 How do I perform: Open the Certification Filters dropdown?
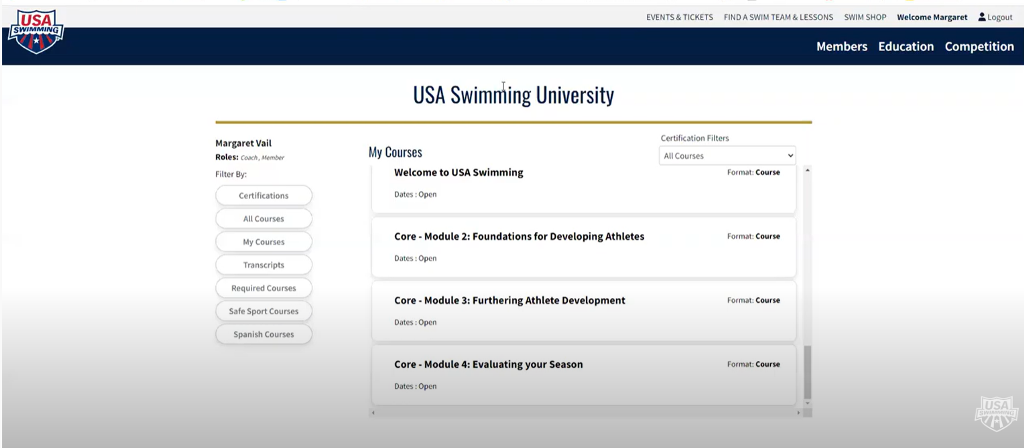(x=727, y=156)
